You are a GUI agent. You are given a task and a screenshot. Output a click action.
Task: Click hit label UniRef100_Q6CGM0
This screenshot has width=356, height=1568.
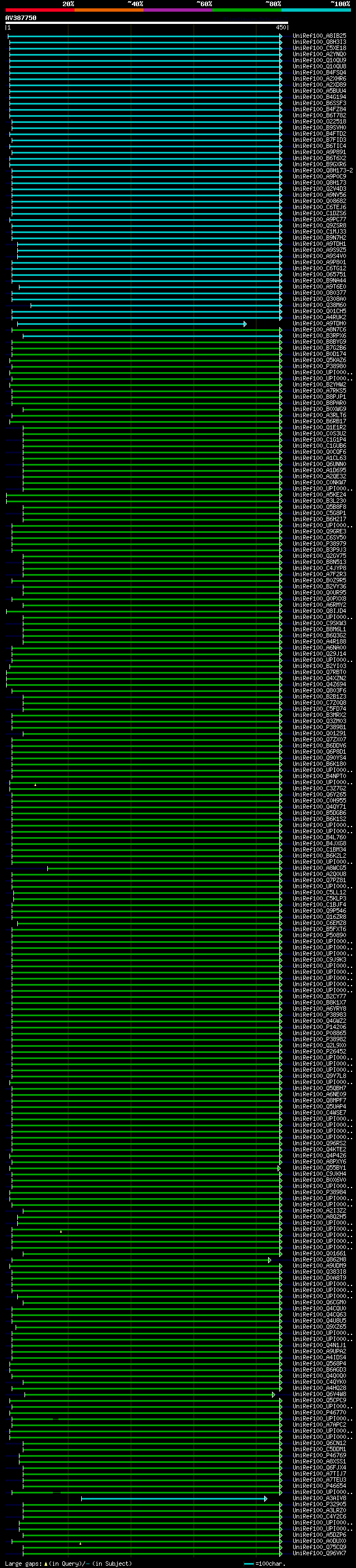pos(319,1303)
